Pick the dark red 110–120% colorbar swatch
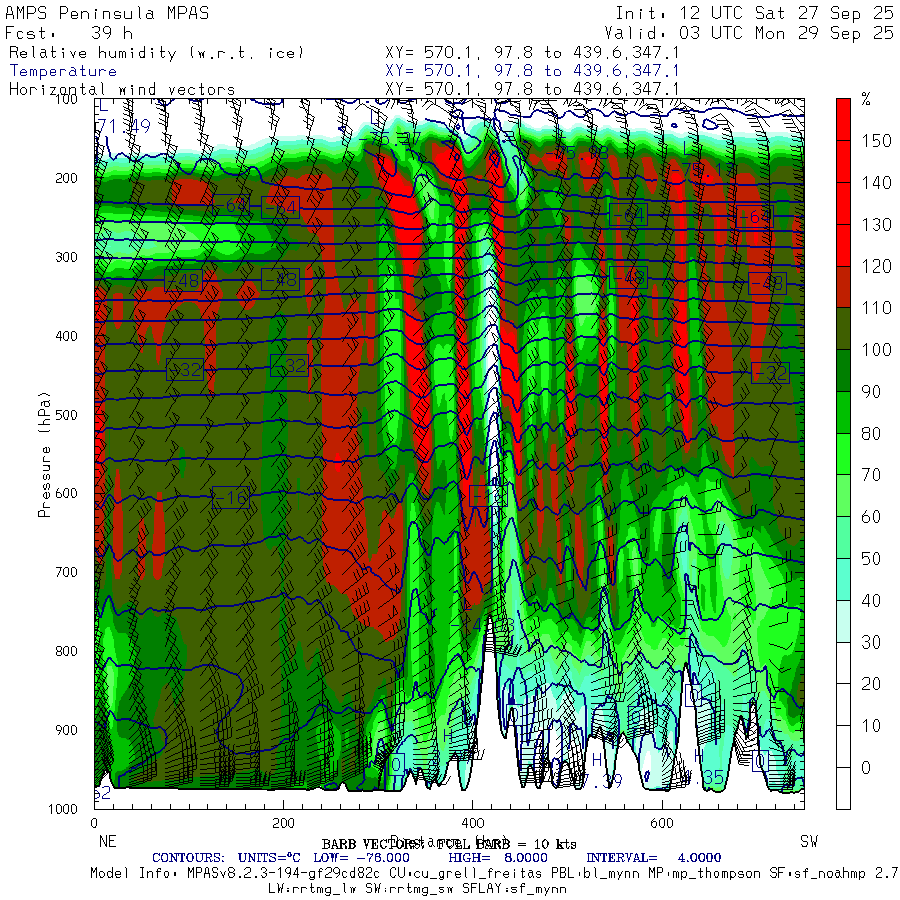 pos(843,287)
